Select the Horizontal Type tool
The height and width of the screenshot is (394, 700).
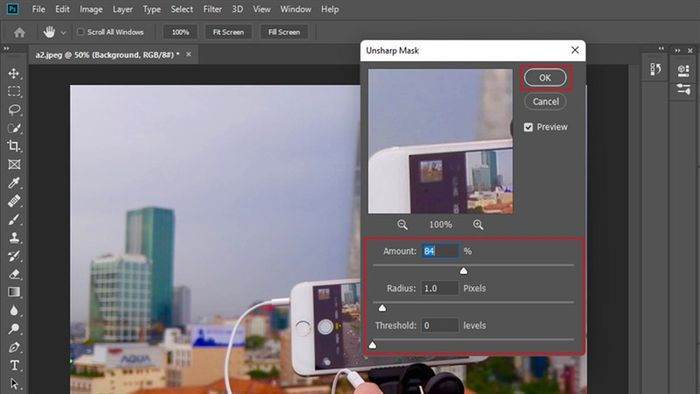[14, 365]
